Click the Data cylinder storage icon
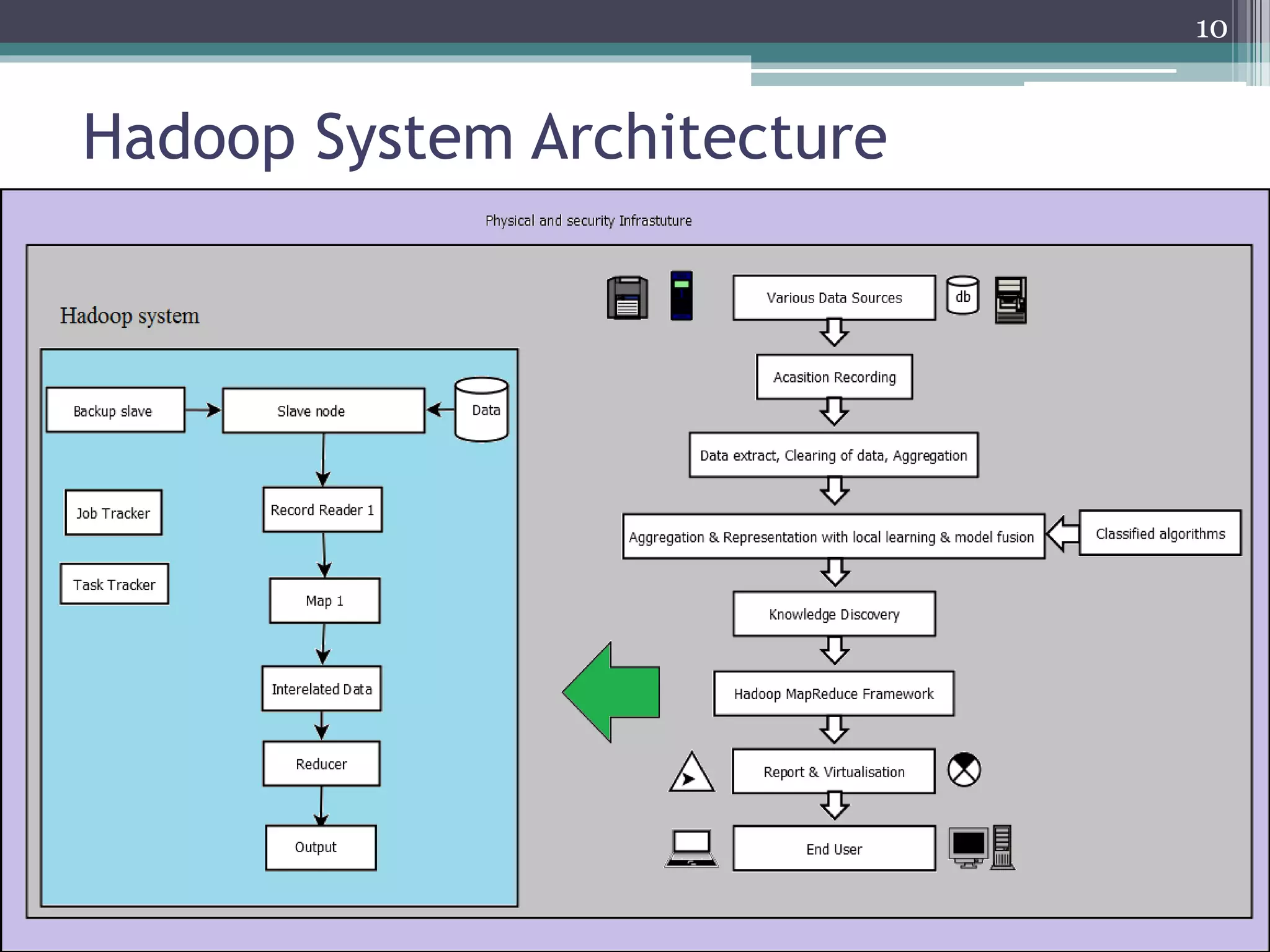This screenshot has height=952, width=1270. pyautogui.click(x=481, y=410)
